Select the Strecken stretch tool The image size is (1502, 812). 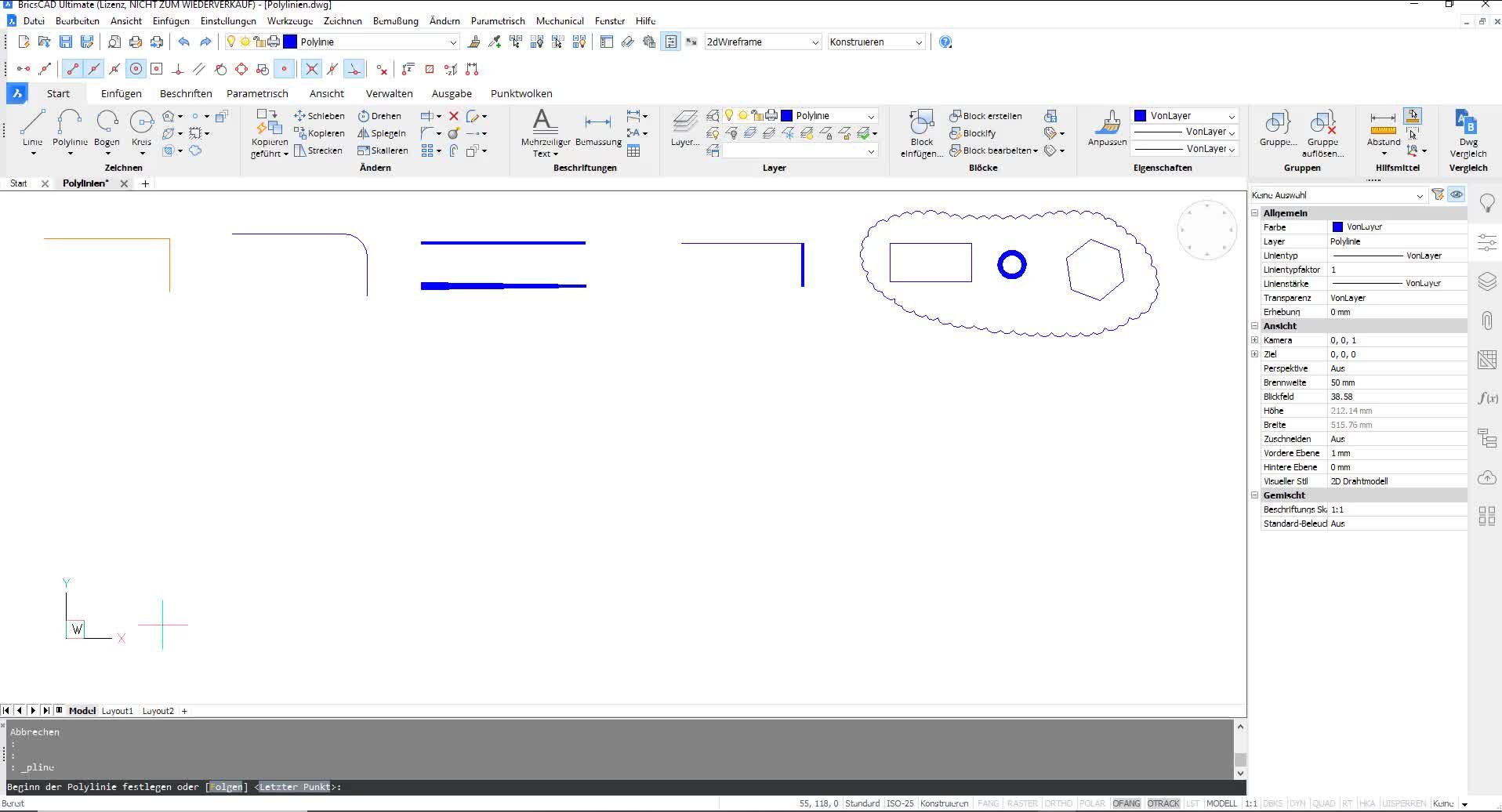[318, 150]
